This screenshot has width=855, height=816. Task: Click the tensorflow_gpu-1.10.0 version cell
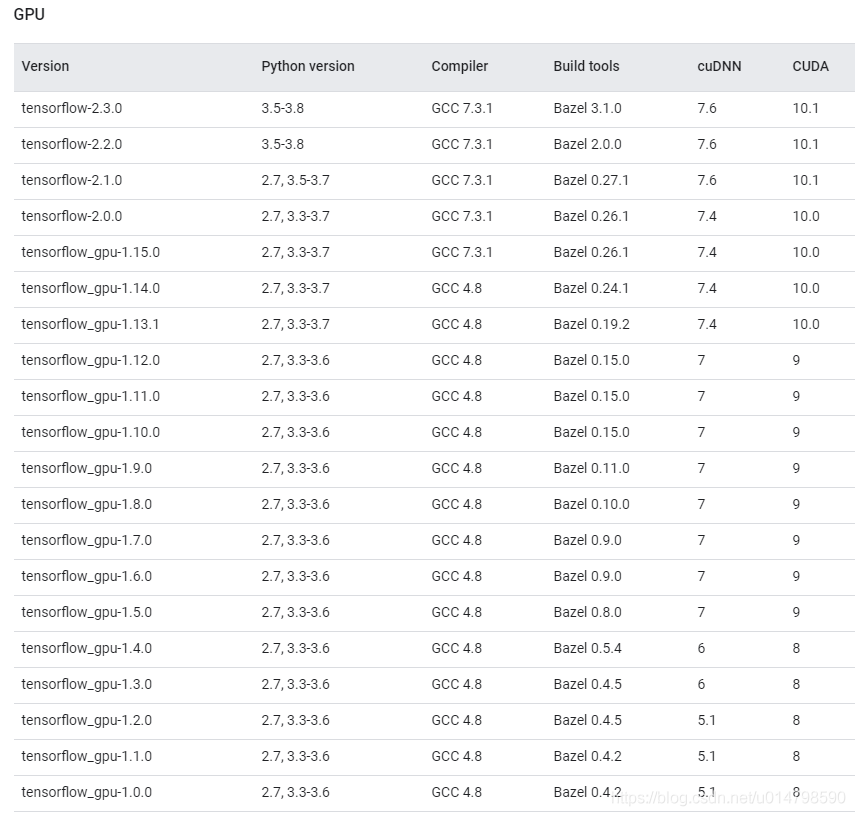tap(91, 432)
